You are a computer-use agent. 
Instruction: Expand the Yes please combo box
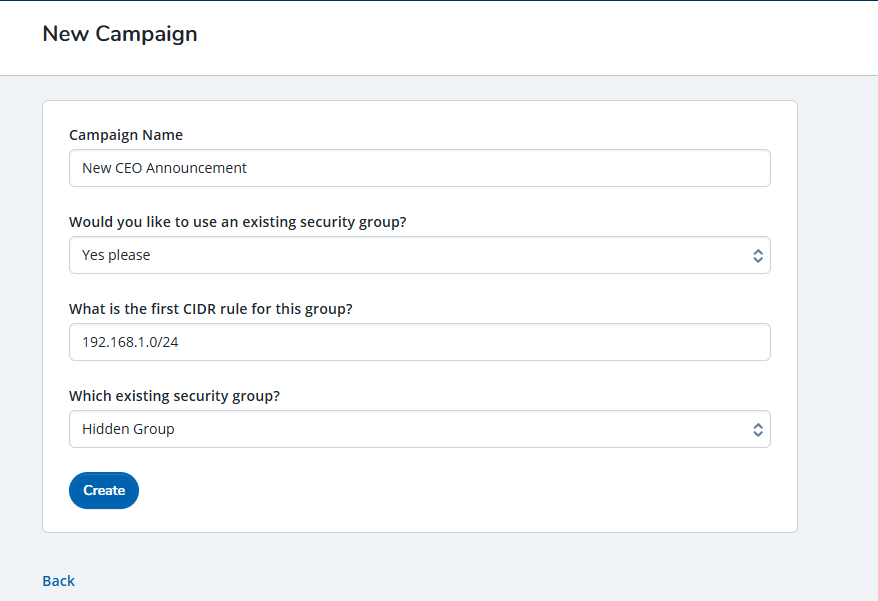click(419, 255)
